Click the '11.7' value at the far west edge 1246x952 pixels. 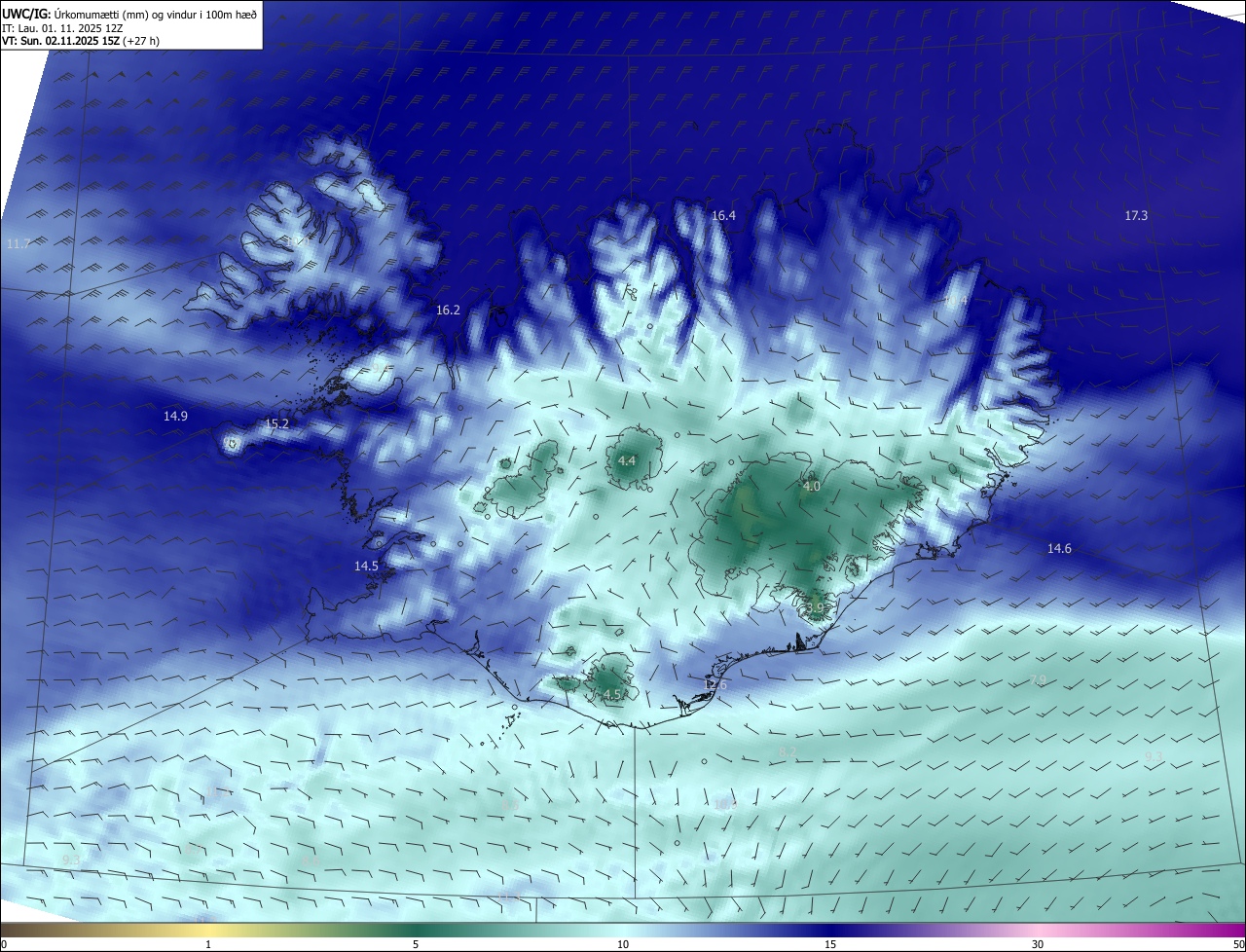click(18, 244)
